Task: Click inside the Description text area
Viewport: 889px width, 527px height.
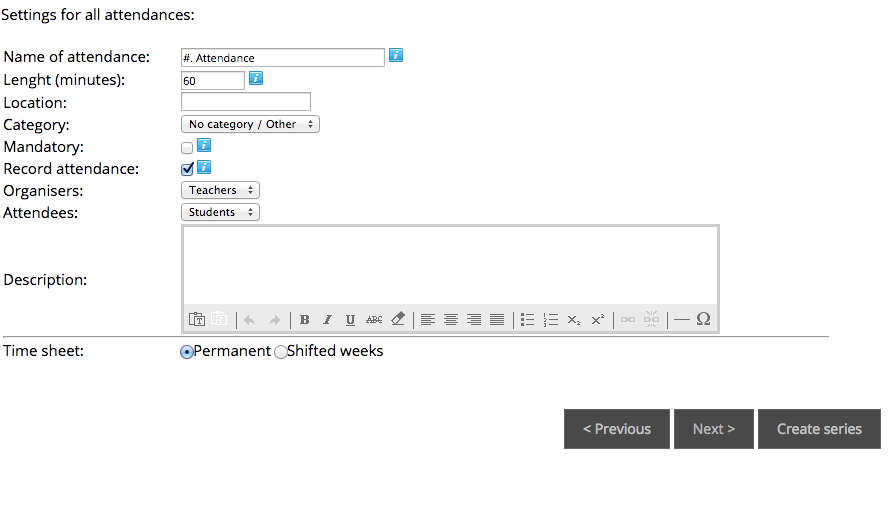Action: tap(450, 266)
